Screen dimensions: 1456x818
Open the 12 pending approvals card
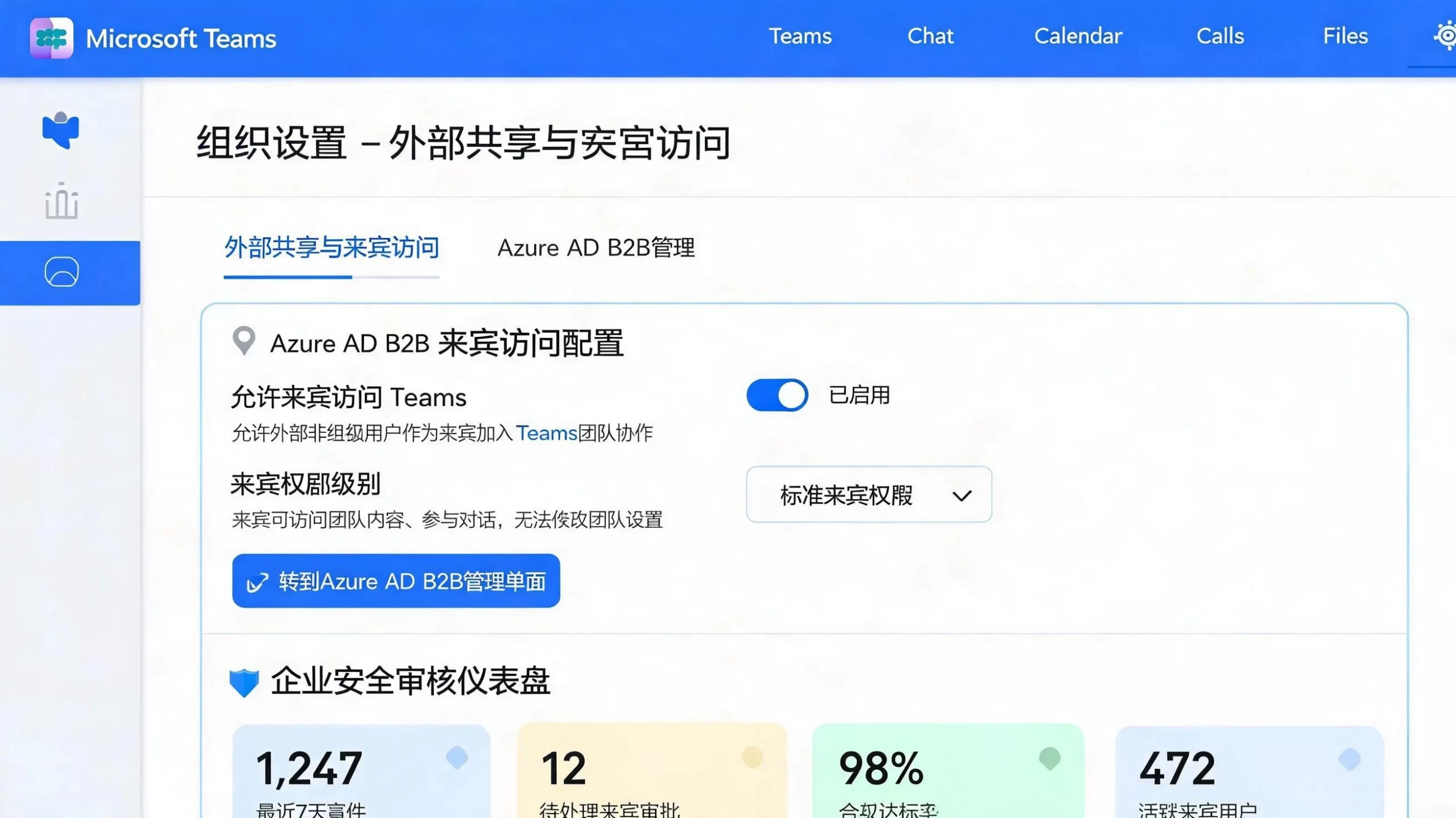(x=652, y=771)
